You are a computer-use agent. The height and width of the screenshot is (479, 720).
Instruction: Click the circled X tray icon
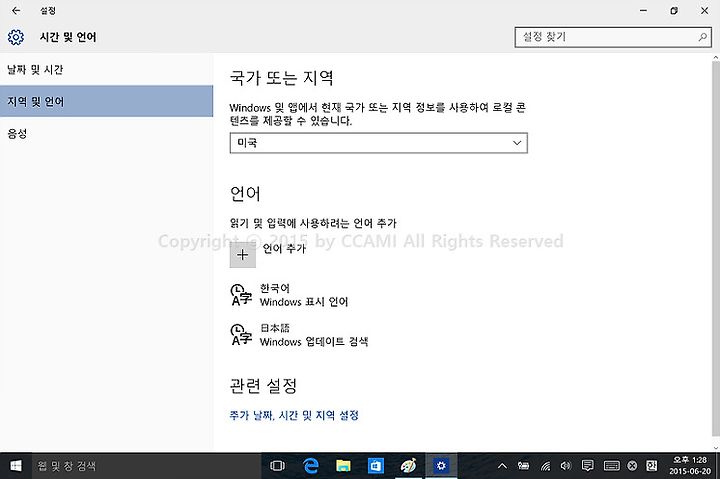pos(632,466)
